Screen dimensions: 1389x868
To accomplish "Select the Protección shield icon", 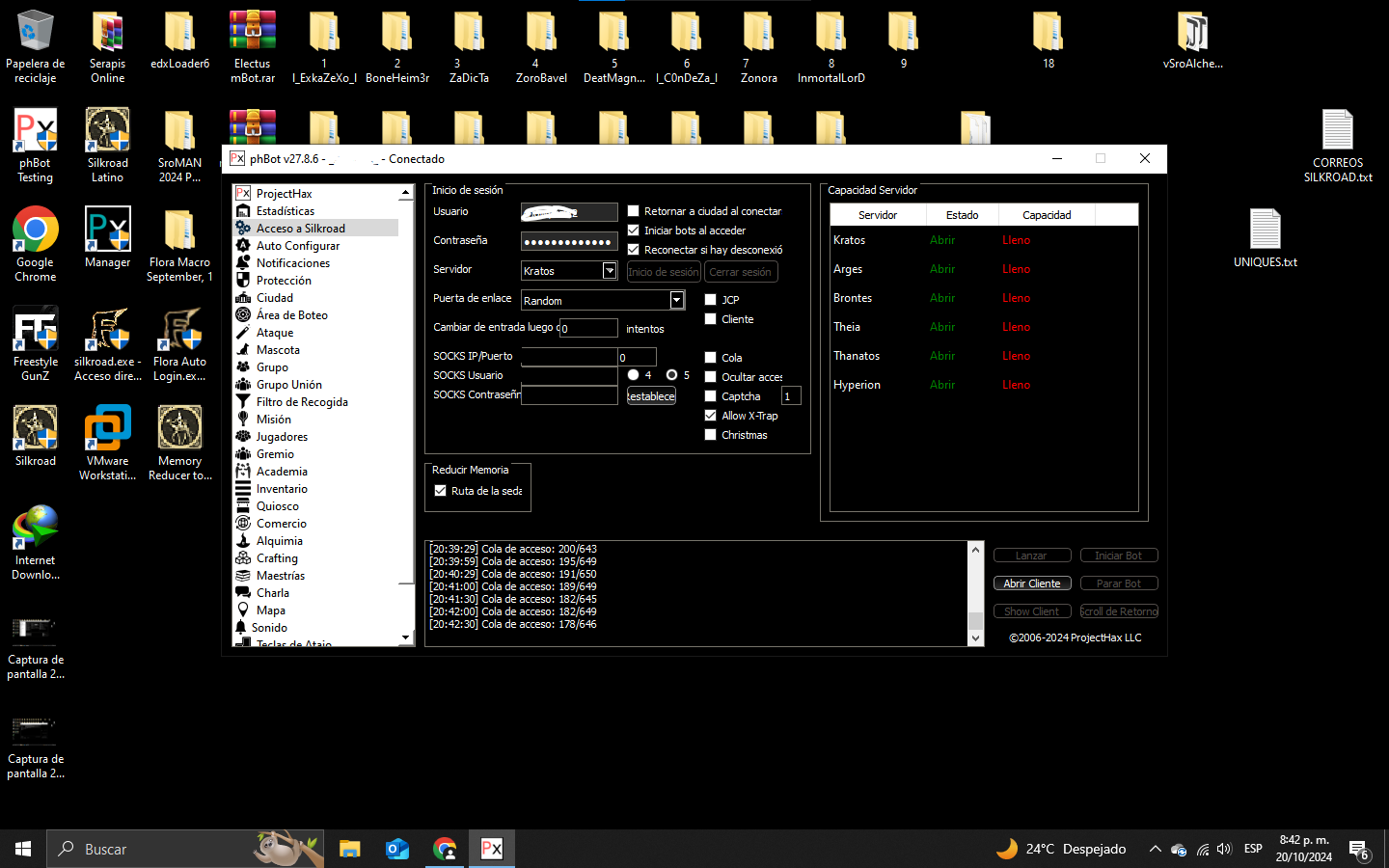I will 243,281.
